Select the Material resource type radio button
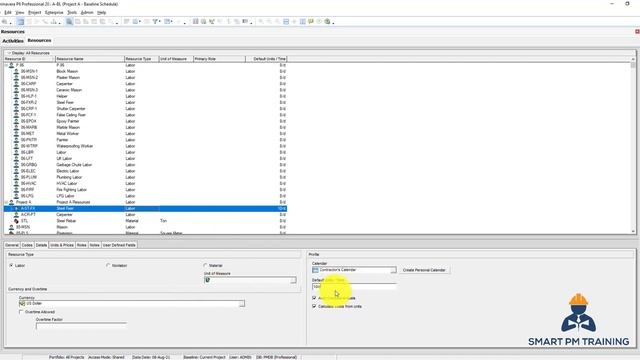Screen dimensions: 640x360 pos(205,265)
